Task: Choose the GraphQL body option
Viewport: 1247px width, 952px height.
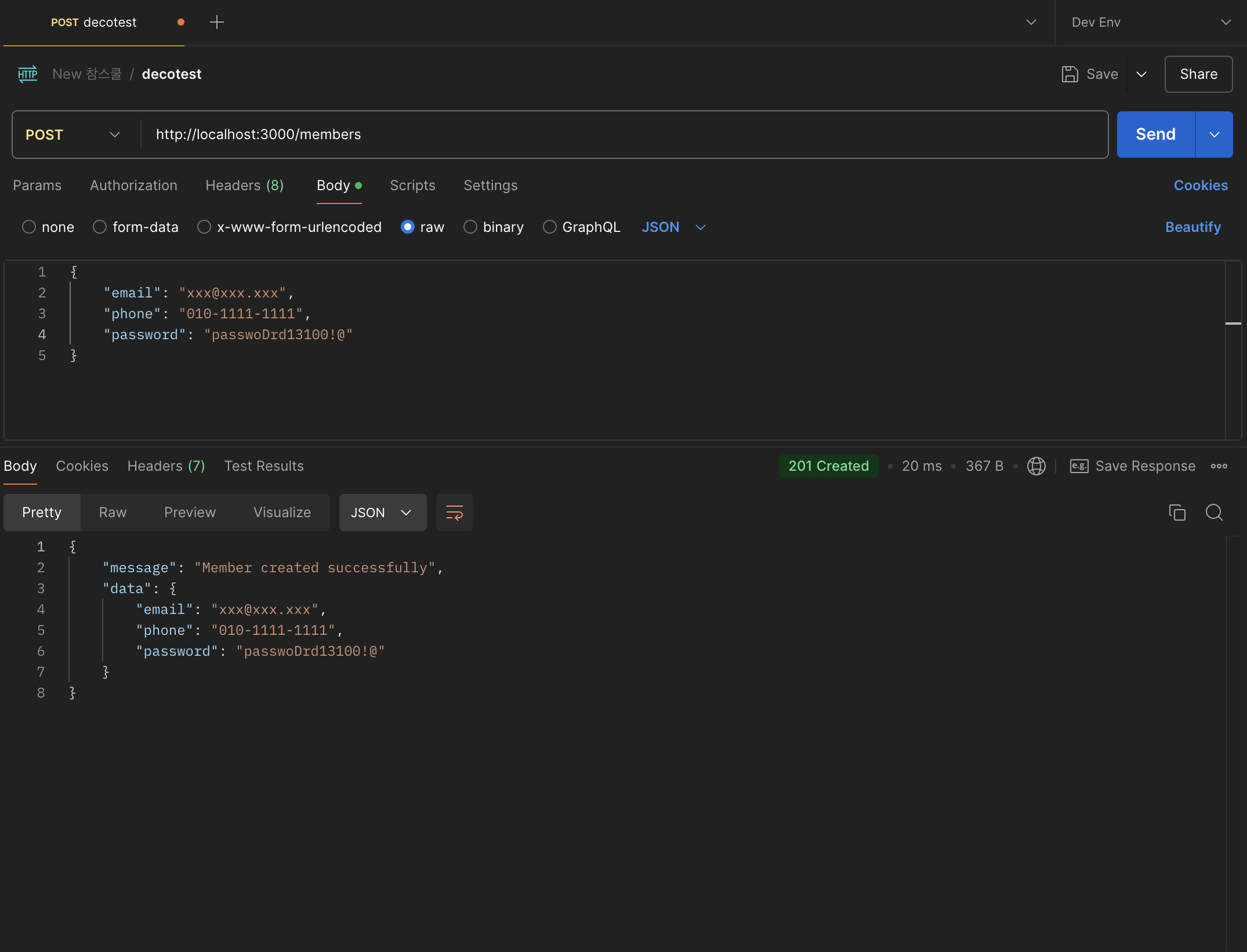Action: click(x=549, y=227)
